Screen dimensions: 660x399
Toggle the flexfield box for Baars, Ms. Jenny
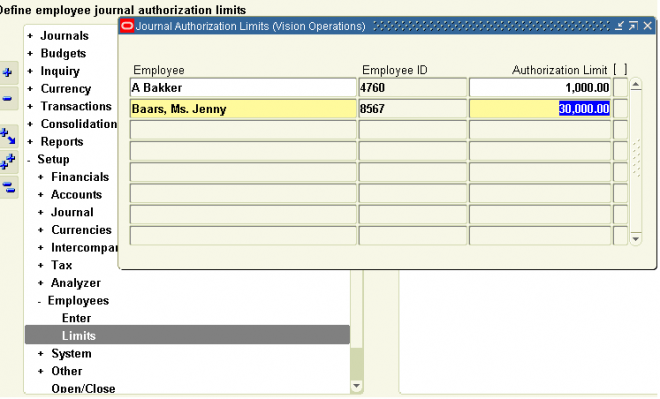point(620,109)
